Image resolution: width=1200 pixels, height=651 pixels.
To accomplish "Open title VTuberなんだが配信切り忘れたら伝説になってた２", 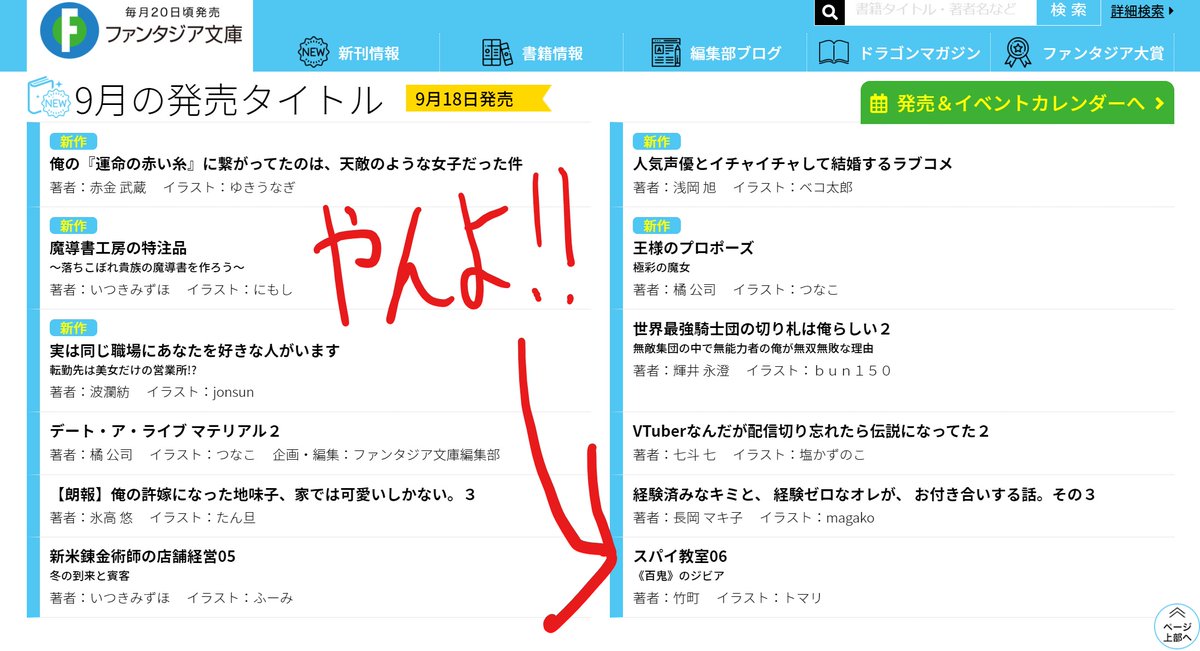I will [811, 431].
